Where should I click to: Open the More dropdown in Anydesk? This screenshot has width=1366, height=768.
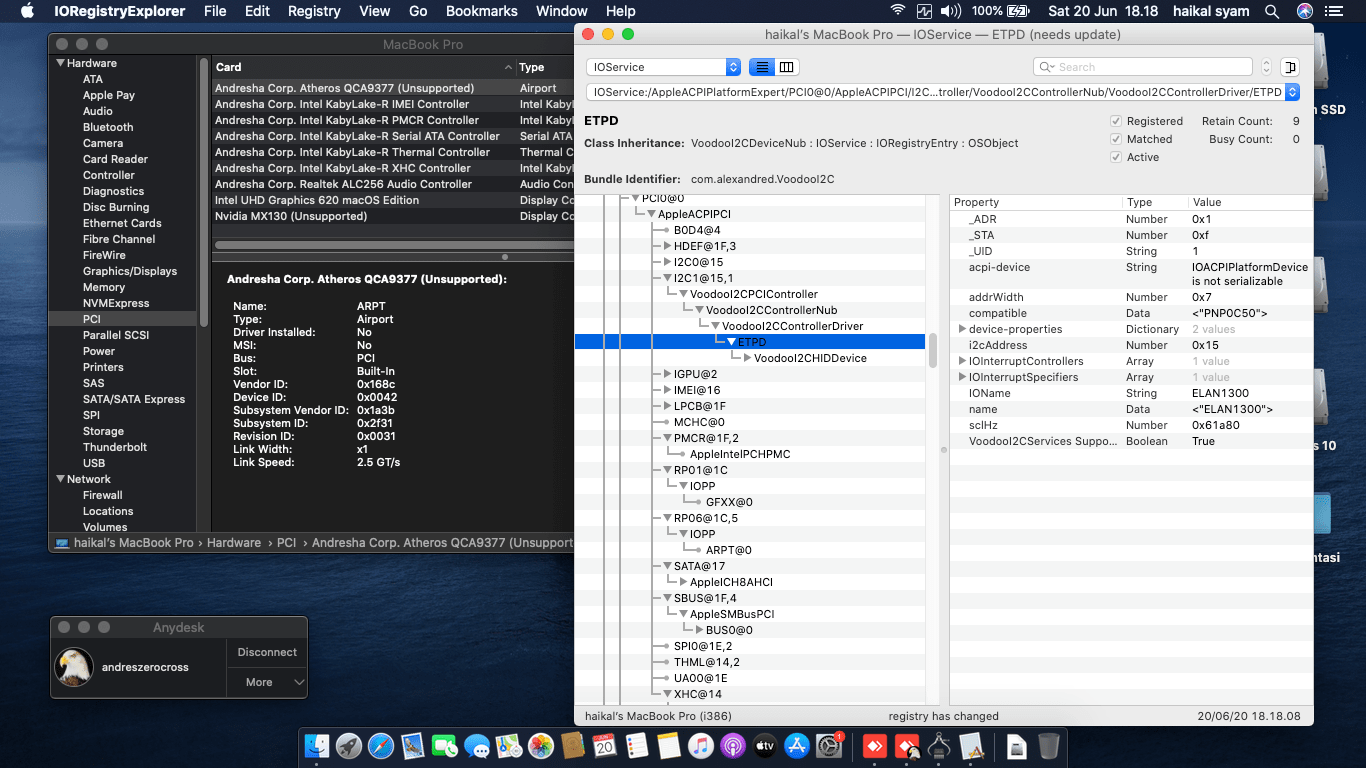pos(267,682)
